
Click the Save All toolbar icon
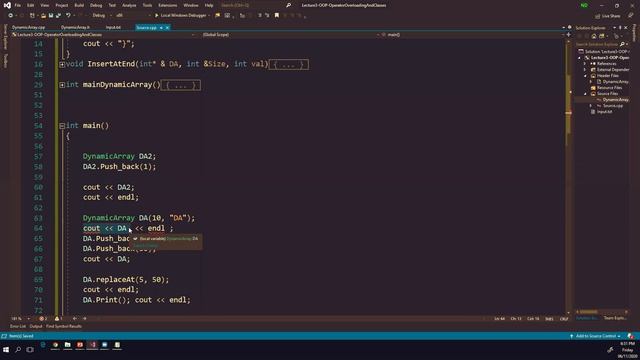58,16
